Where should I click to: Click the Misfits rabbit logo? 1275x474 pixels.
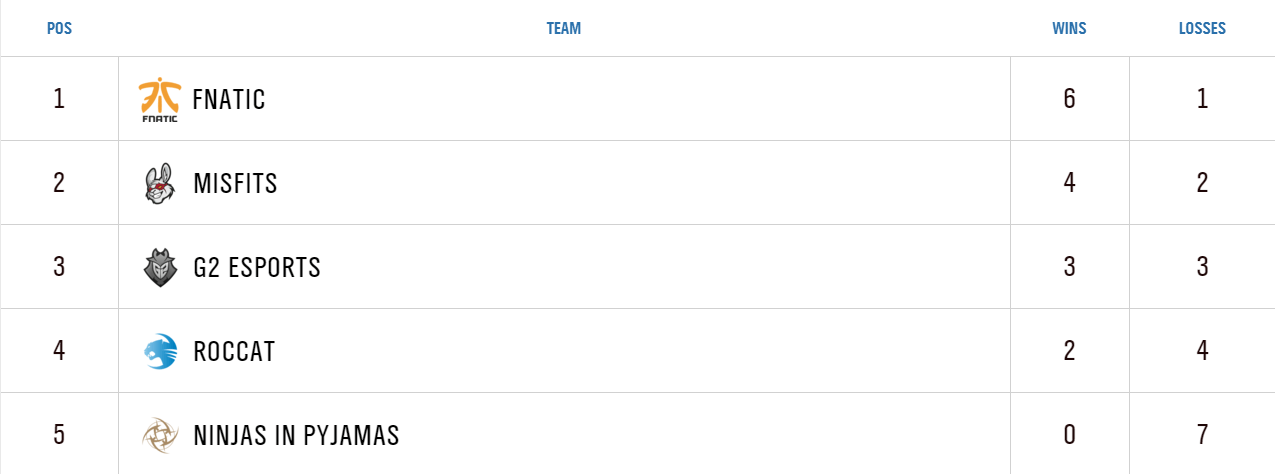[x=159, y=184]
